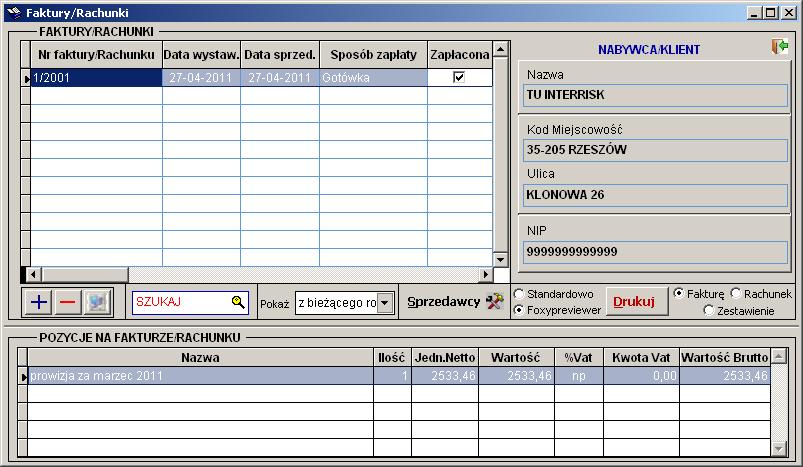Viewport: 803px width, 467px height.
Task: Click the NIP field 9999999999999
Action: (655, 252)
